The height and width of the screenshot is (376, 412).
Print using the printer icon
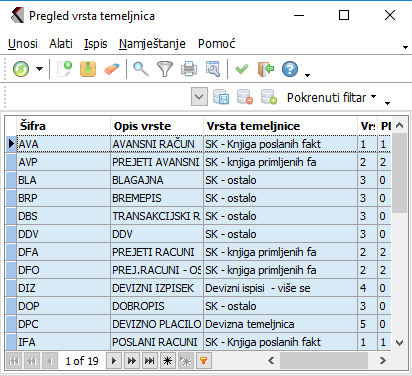tap(189, 69)
